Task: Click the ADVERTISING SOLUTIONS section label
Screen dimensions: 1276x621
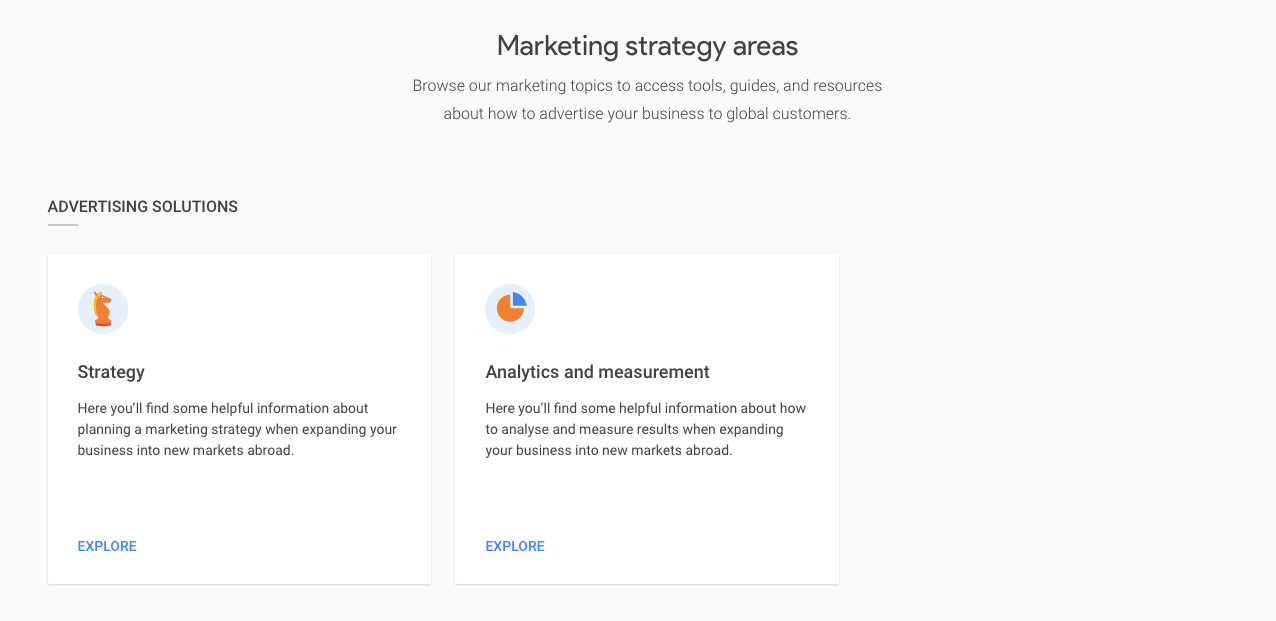Action: tap(143, 207)
